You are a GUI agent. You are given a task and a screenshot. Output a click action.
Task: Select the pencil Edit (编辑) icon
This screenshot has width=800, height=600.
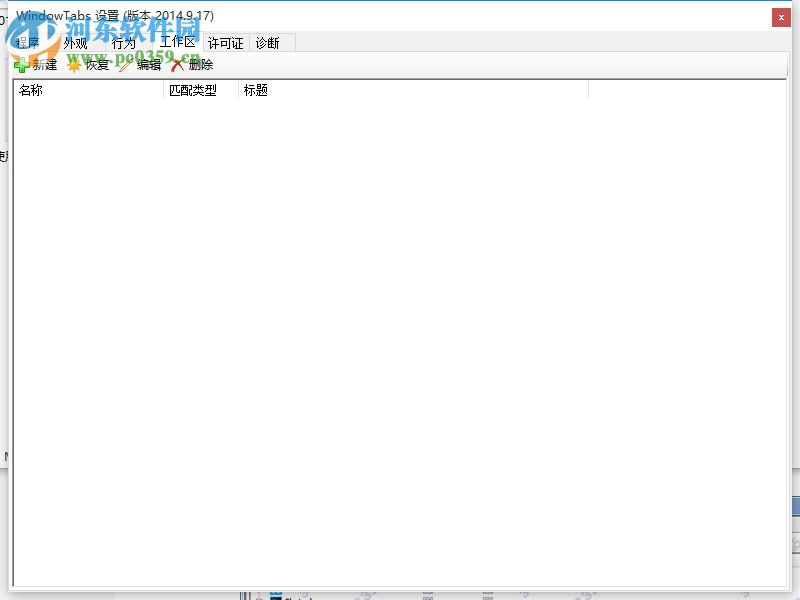pyautogui.click(x=127, y=64)
